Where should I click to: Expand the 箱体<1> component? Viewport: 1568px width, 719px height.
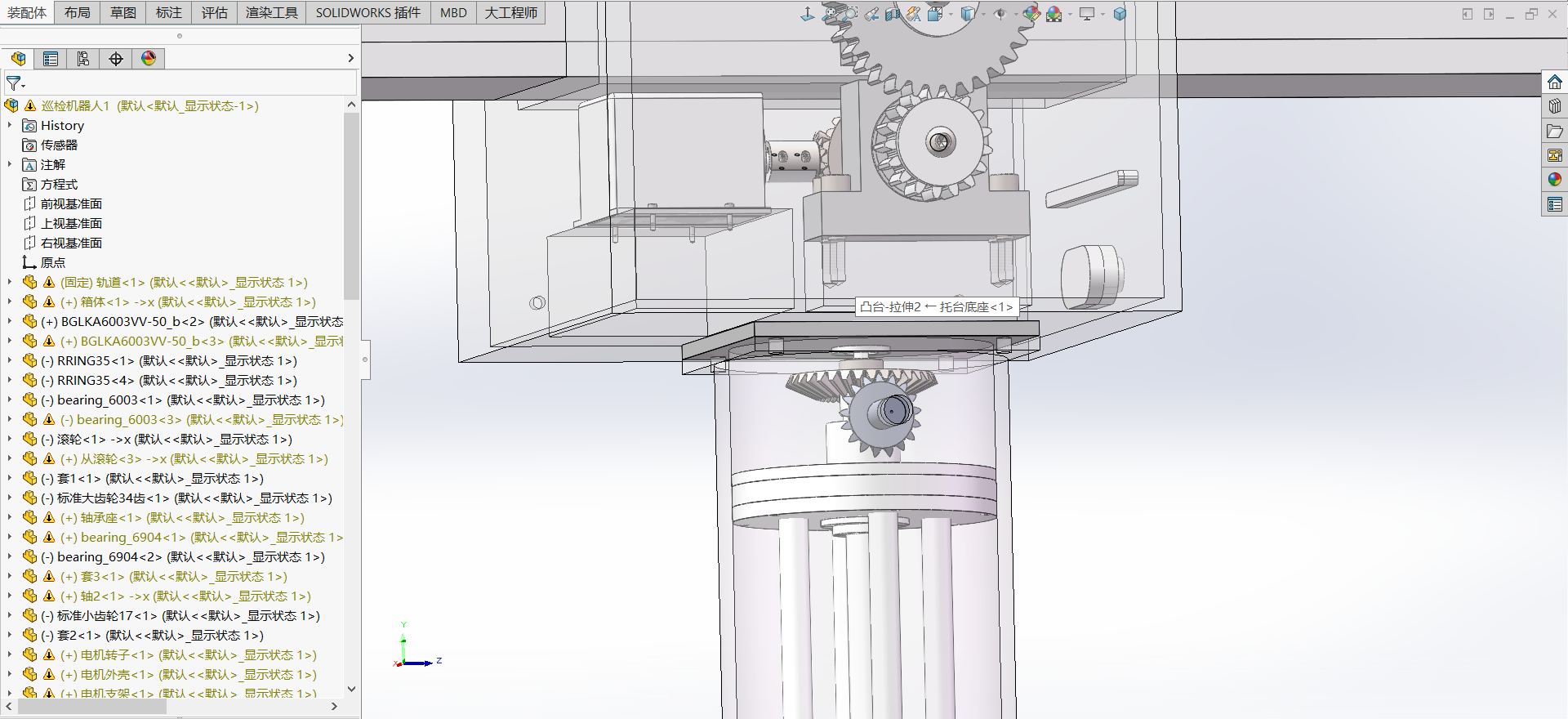(10, 301)
